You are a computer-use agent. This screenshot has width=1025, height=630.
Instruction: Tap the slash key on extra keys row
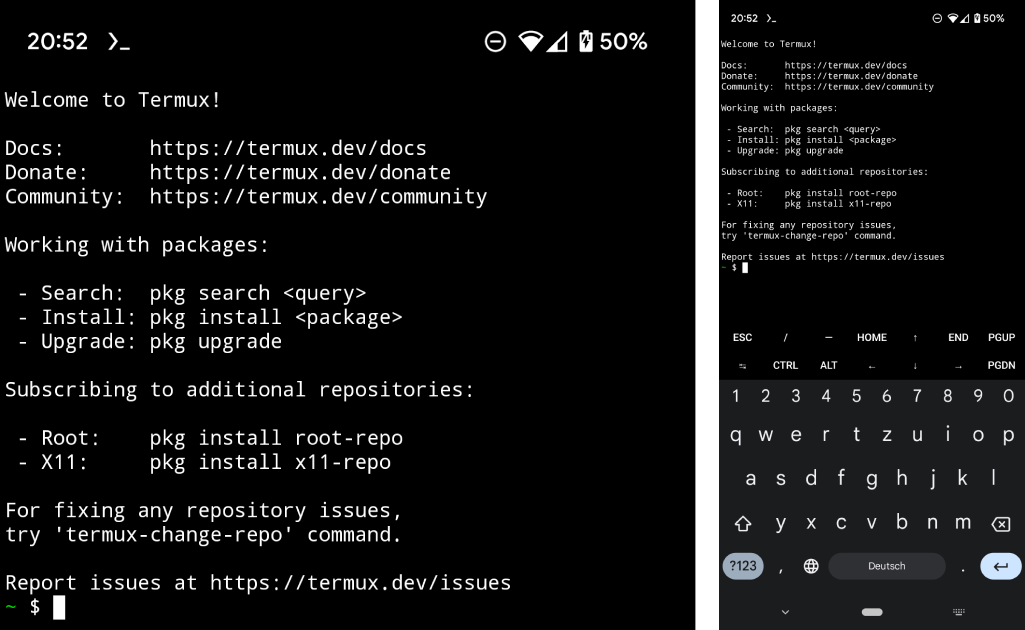point(784,337)
